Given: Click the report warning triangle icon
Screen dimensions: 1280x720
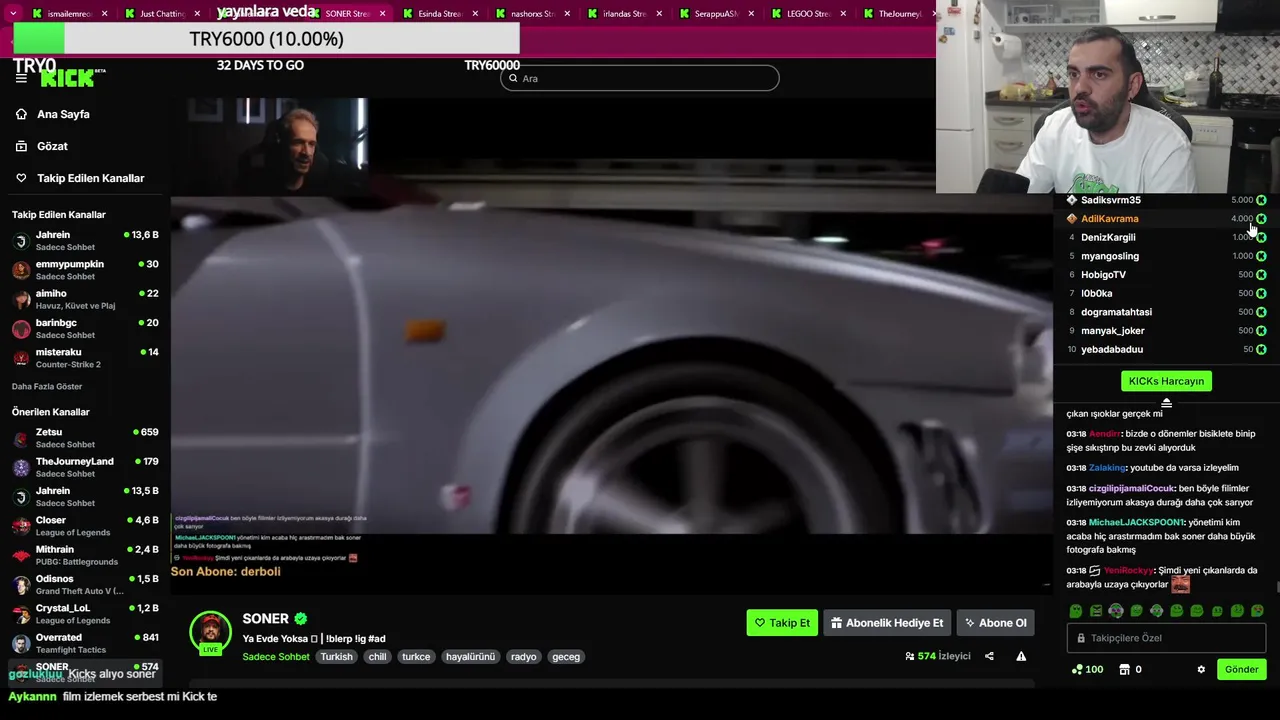Looking at the screenshot, I should click(1021, 656).
